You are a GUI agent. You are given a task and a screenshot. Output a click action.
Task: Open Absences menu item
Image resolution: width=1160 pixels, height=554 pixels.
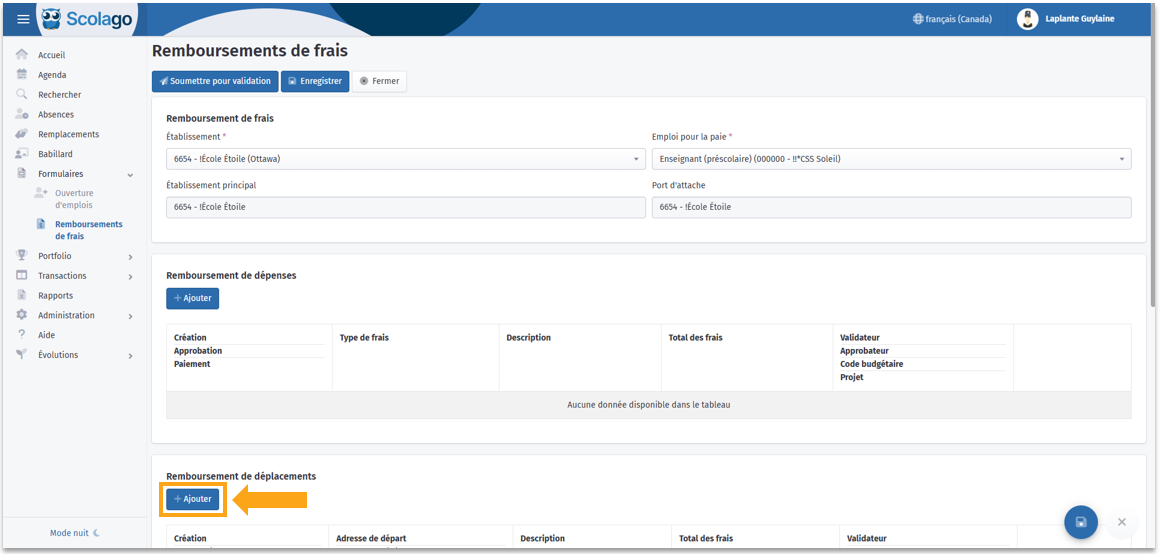pos(56,115)
